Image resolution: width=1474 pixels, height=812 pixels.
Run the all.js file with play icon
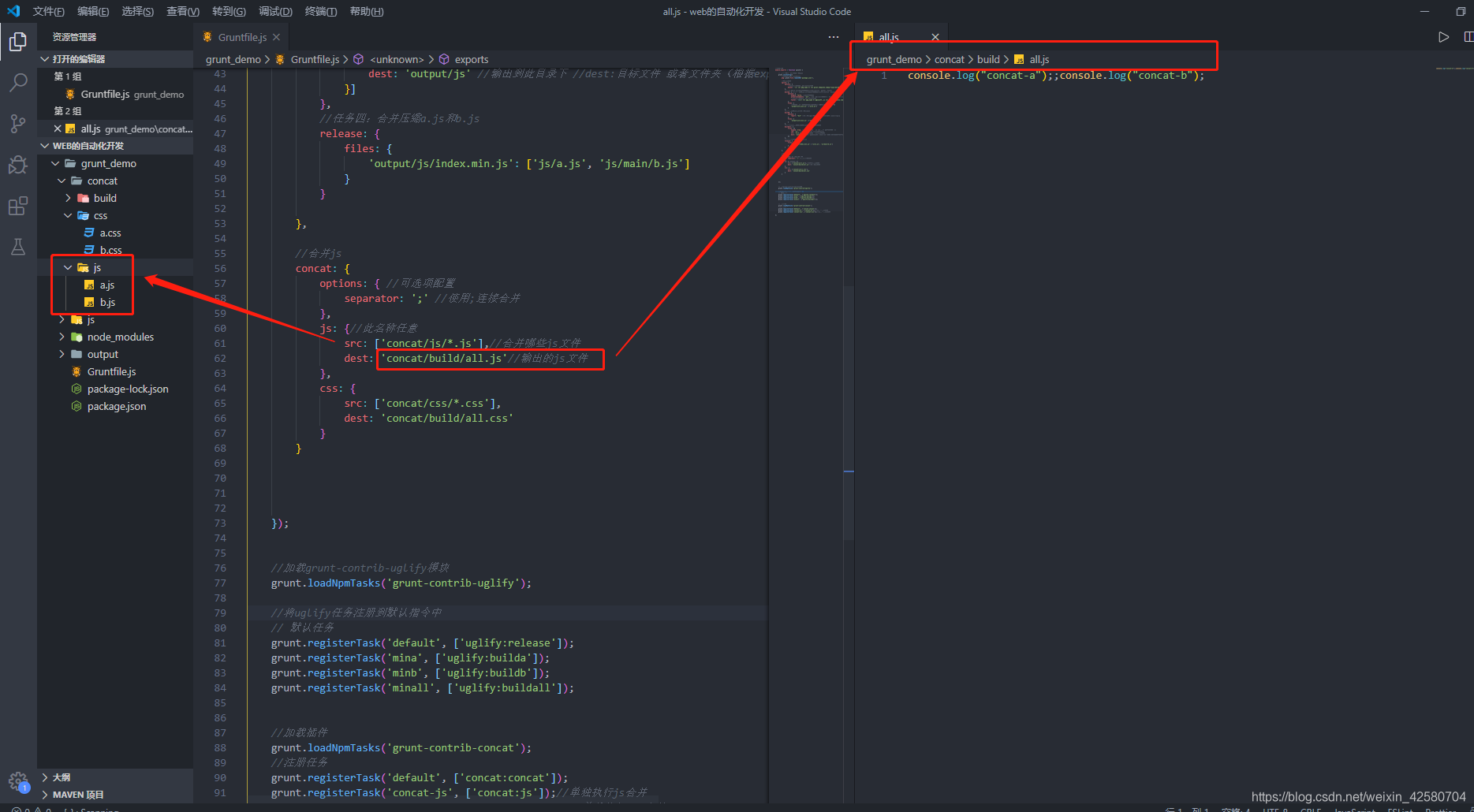[1443, 37]
